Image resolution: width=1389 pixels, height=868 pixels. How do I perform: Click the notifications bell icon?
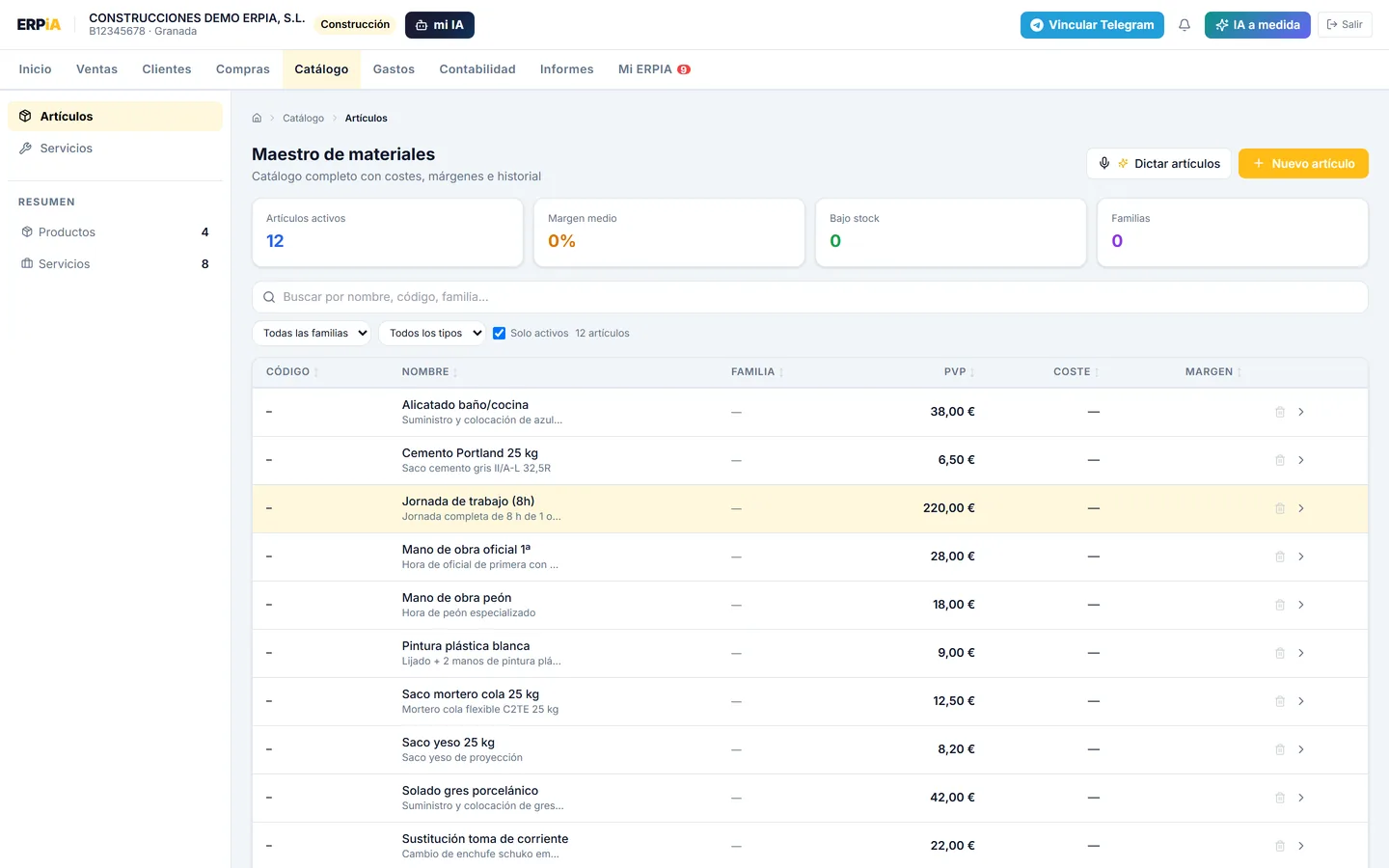point(1185,25)
